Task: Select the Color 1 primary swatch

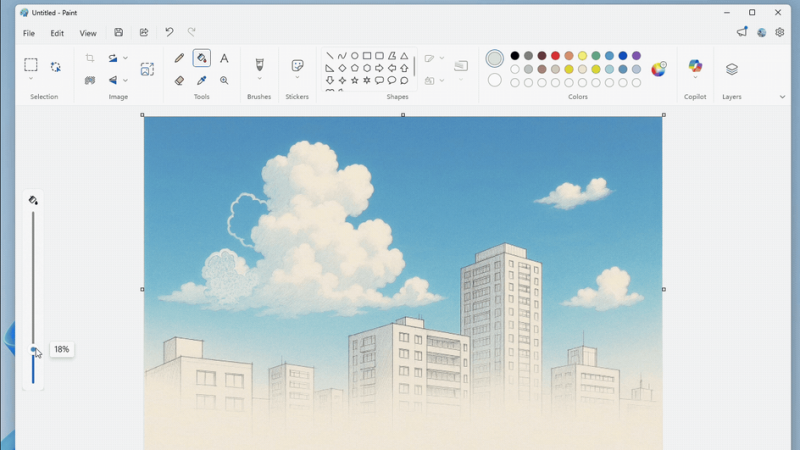Action: click(494, 58)
